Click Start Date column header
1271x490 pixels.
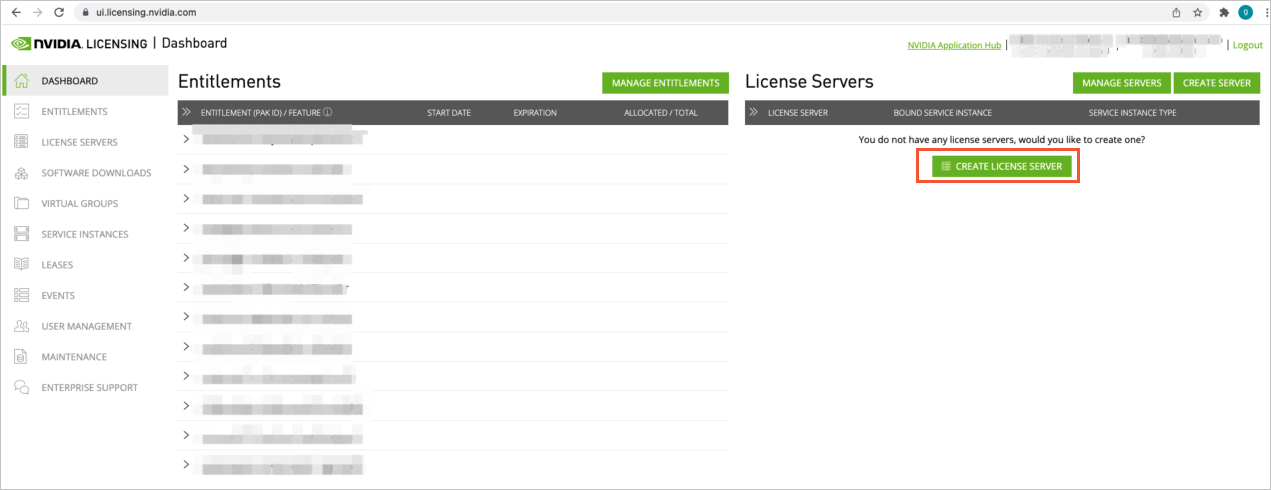(x=449, y=113)
